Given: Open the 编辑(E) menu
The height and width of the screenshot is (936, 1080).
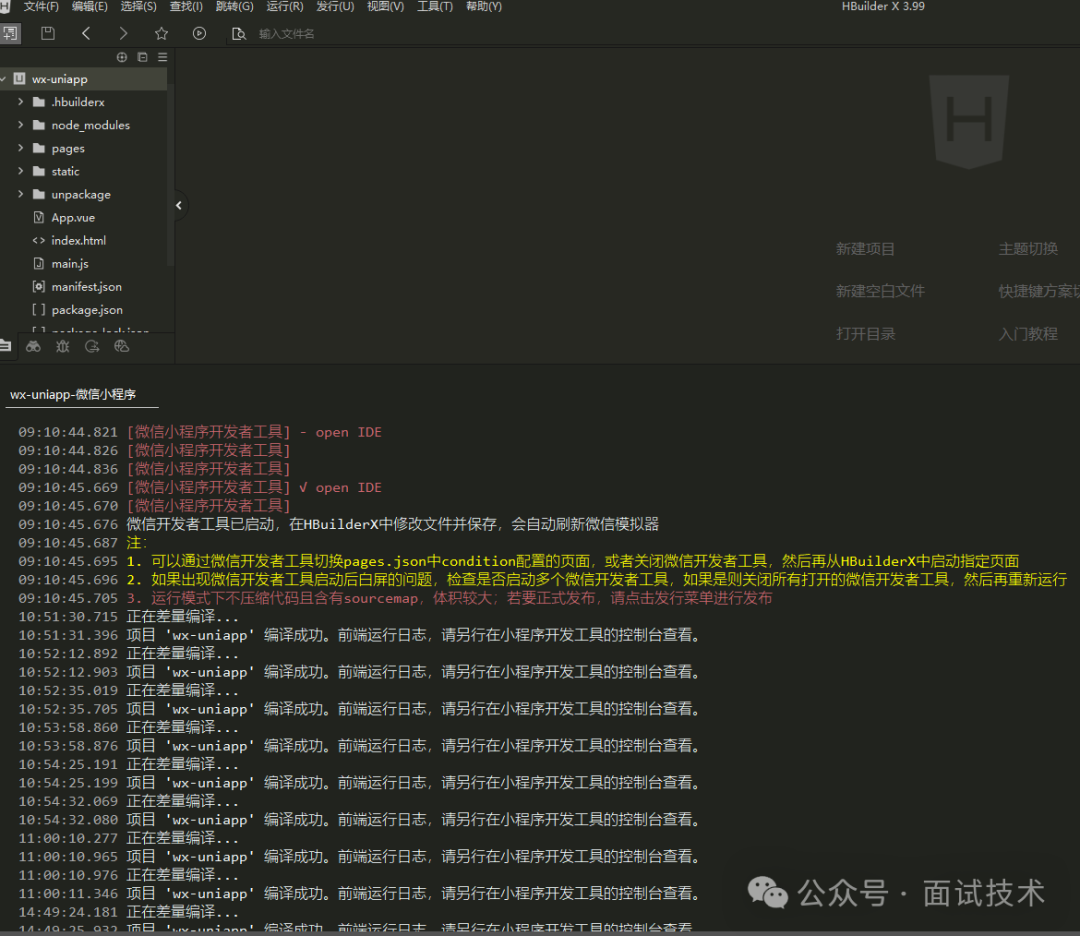Looking at the screenshot, I should tap(90, 6).
